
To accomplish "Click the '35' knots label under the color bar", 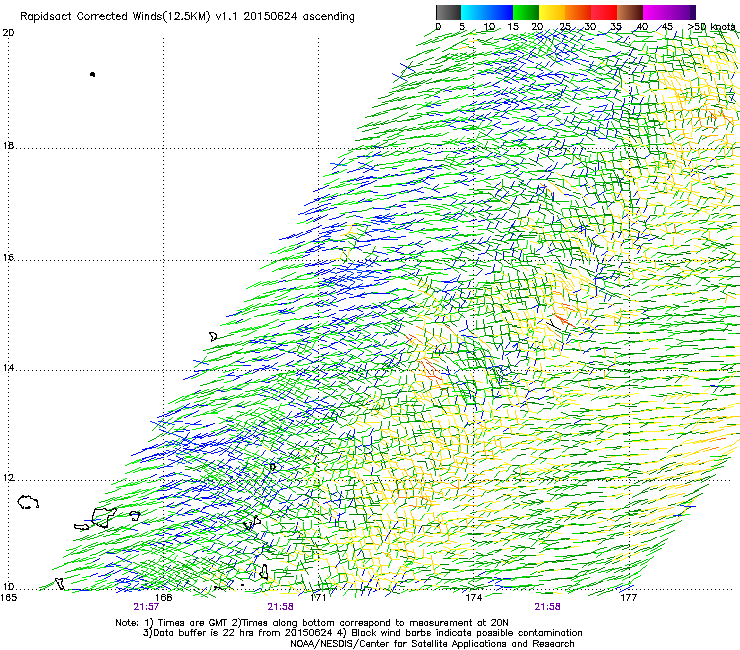I will [616, 27].
